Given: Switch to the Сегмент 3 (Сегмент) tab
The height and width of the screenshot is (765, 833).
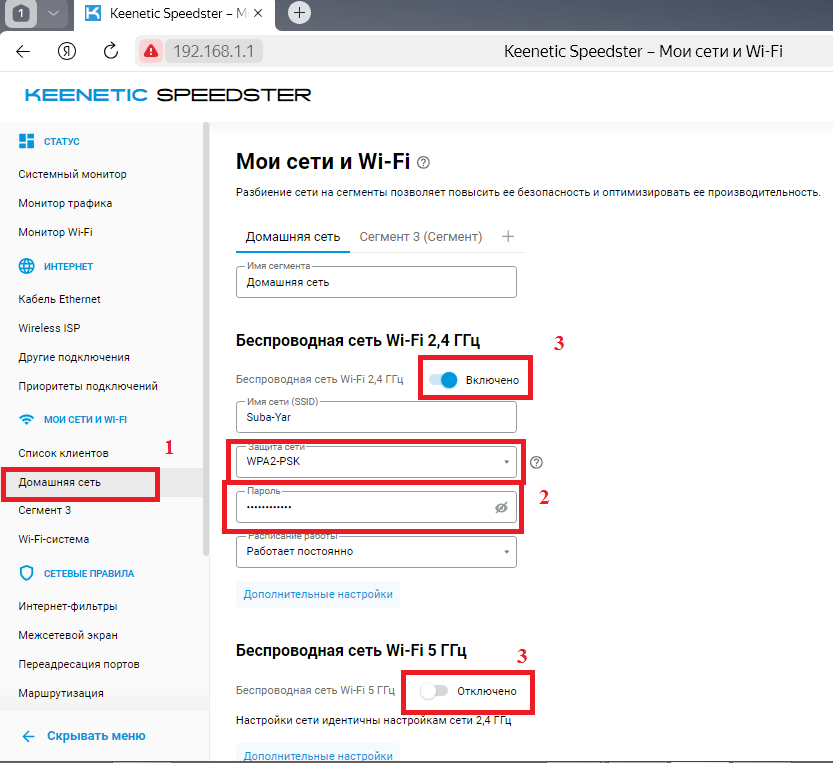Looking at the screenshot, I should pos(420,237).
